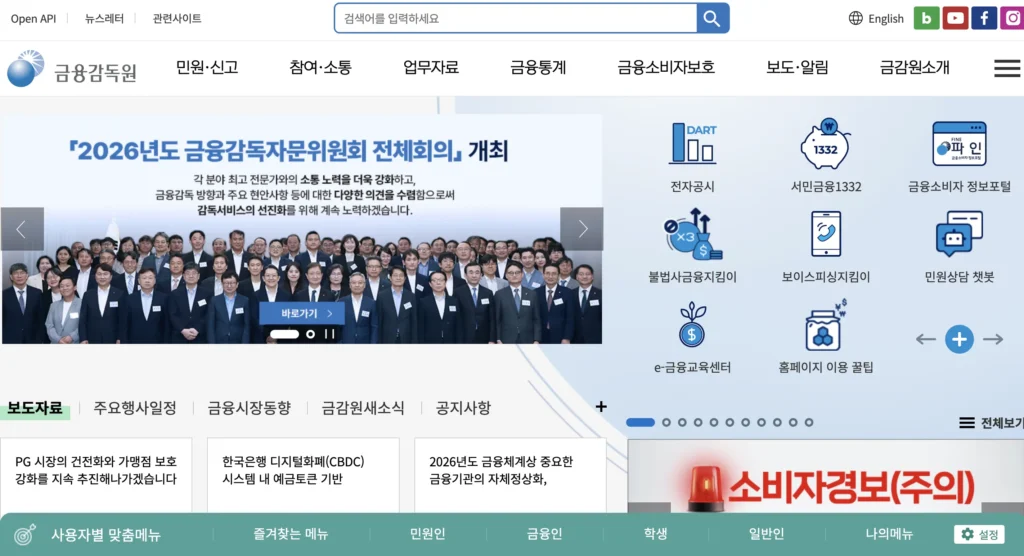Open 전체보기 list menu
This screenshot has height=556, width=1024.
991,423
